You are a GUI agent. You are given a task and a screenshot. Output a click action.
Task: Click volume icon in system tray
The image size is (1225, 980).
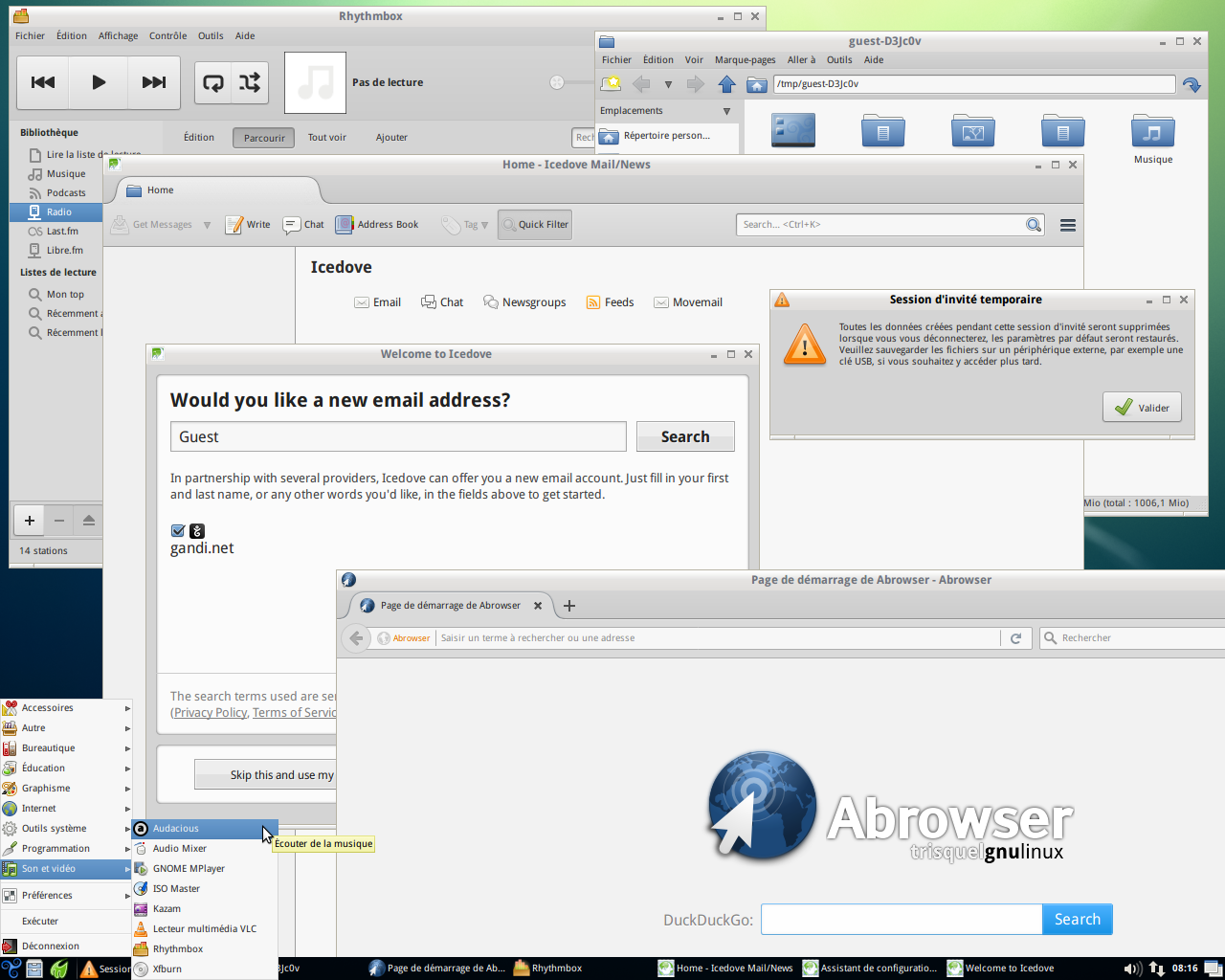(x=1130, y=969)
